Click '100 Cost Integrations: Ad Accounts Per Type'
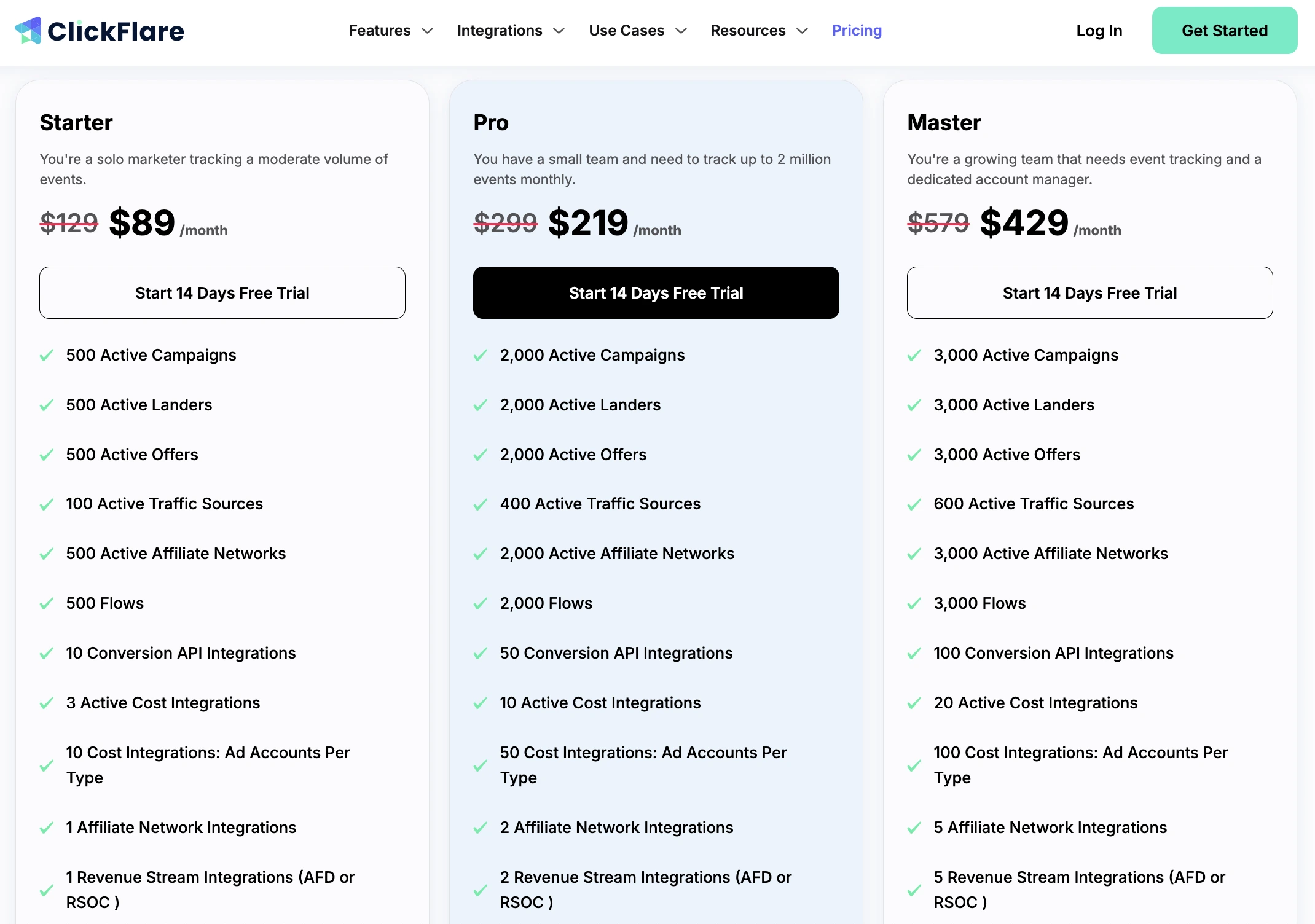The height and width of the screenshot is (924, 1315). (x=1081, y=765)
